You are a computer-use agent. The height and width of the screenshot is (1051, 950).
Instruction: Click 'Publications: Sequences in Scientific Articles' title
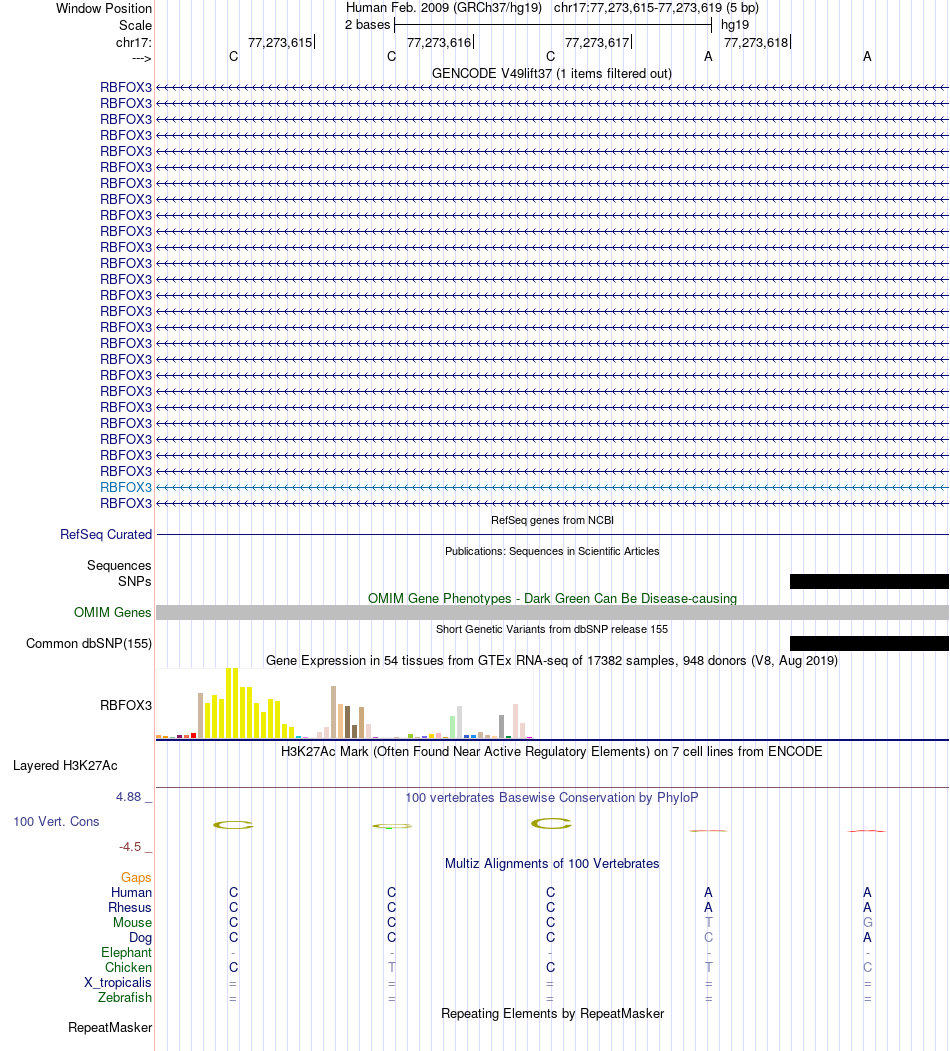point(552,551)
